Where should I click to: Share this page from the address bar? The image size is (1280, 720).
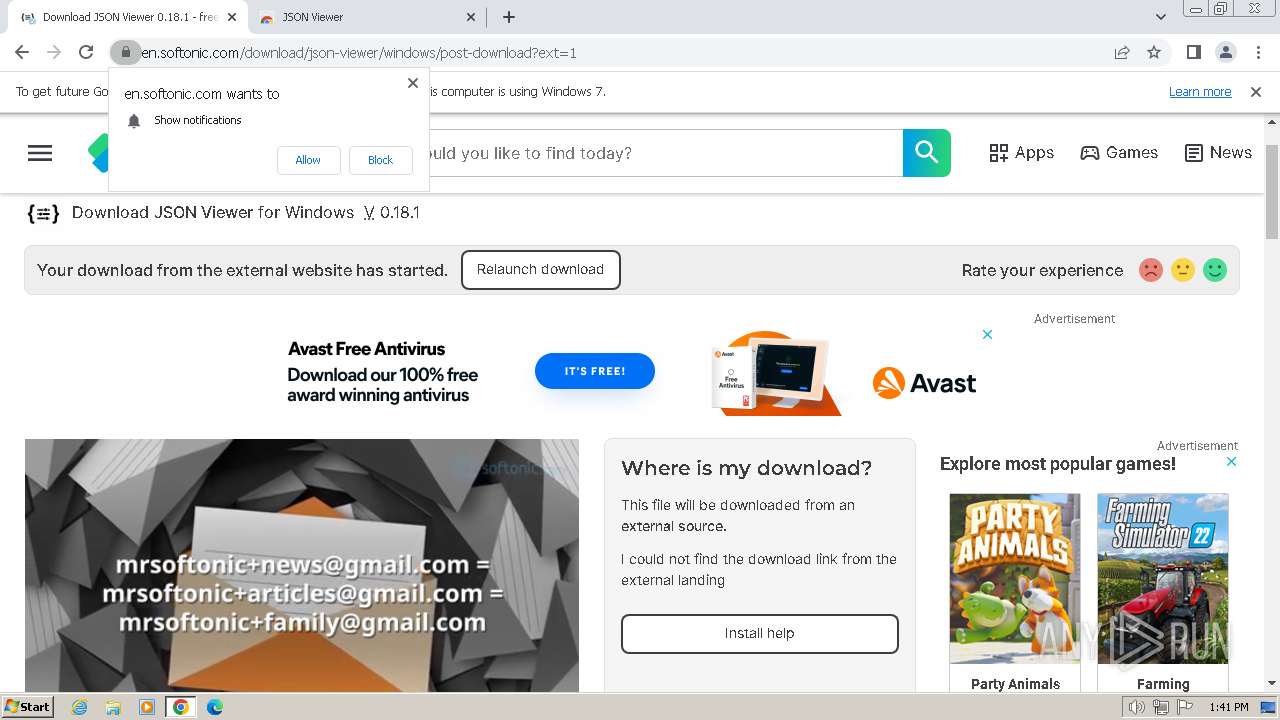(1122, 52)
